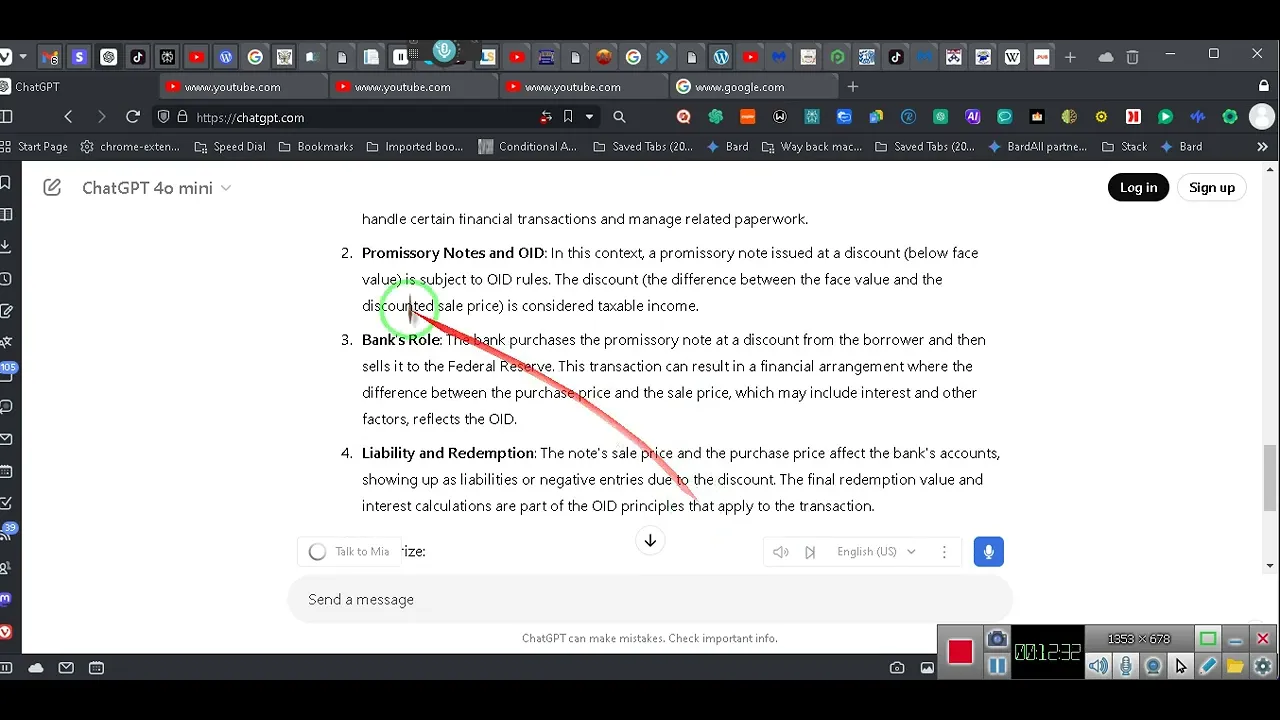Click the Log in button

point(1138,187)
